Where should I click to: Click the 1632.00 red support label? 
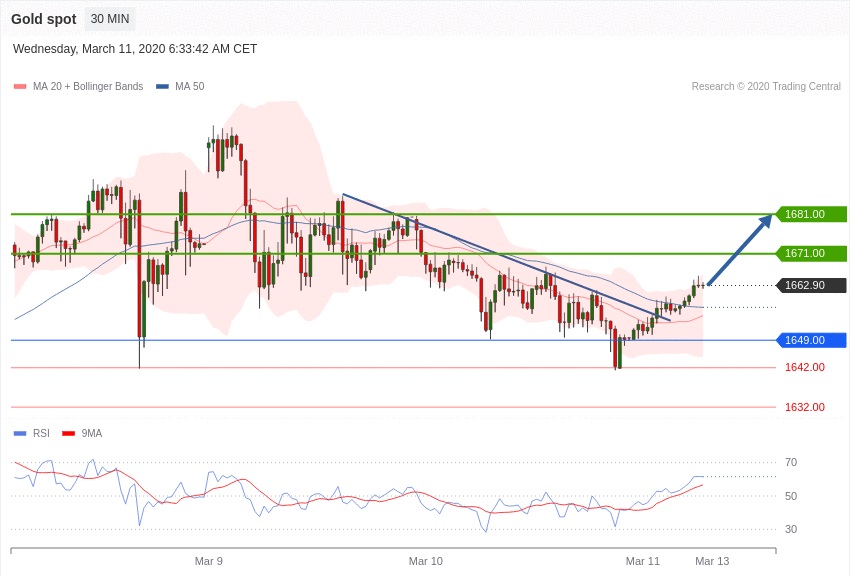804,407
